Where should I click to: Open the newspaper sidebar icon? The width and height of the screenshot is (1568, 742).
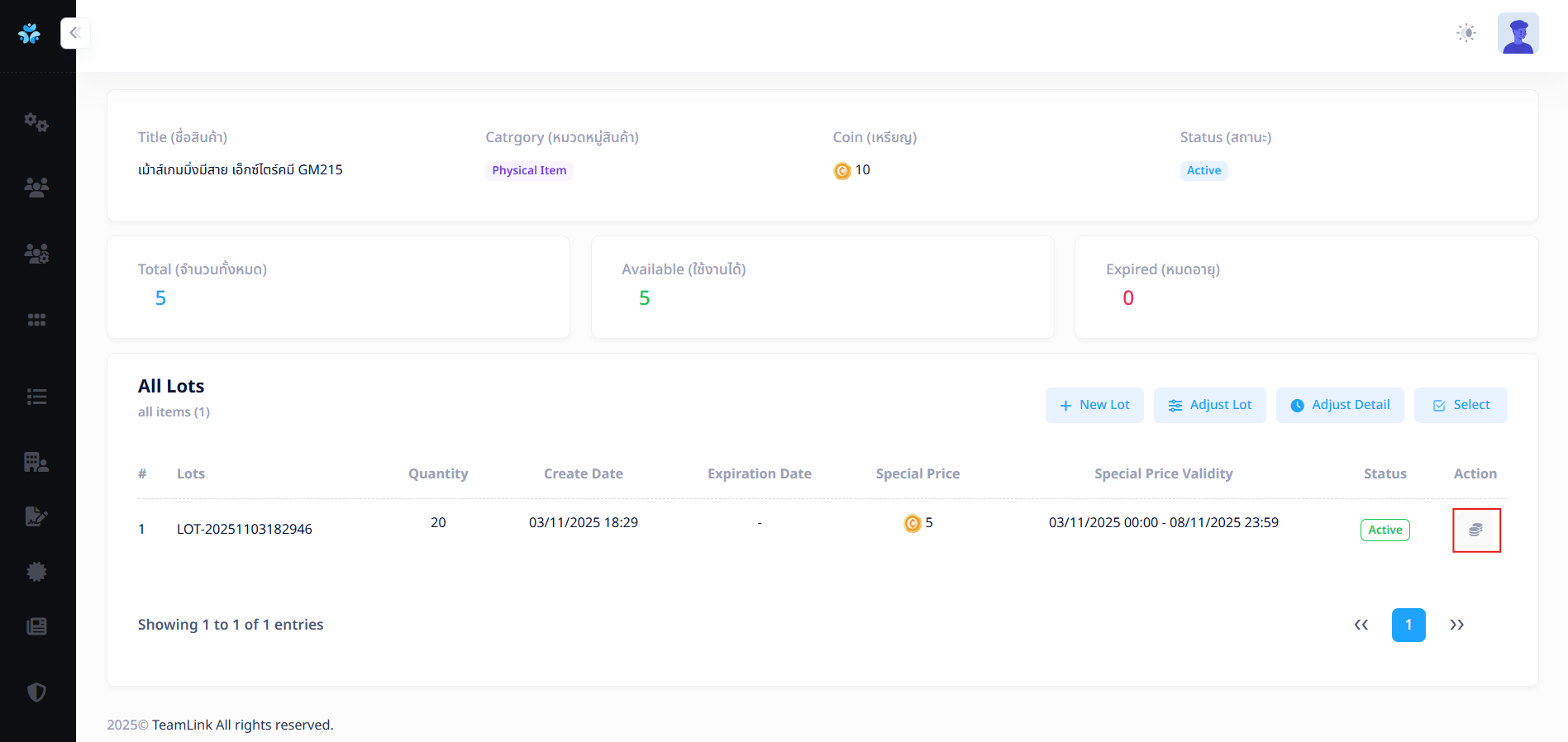pos(36,626)
